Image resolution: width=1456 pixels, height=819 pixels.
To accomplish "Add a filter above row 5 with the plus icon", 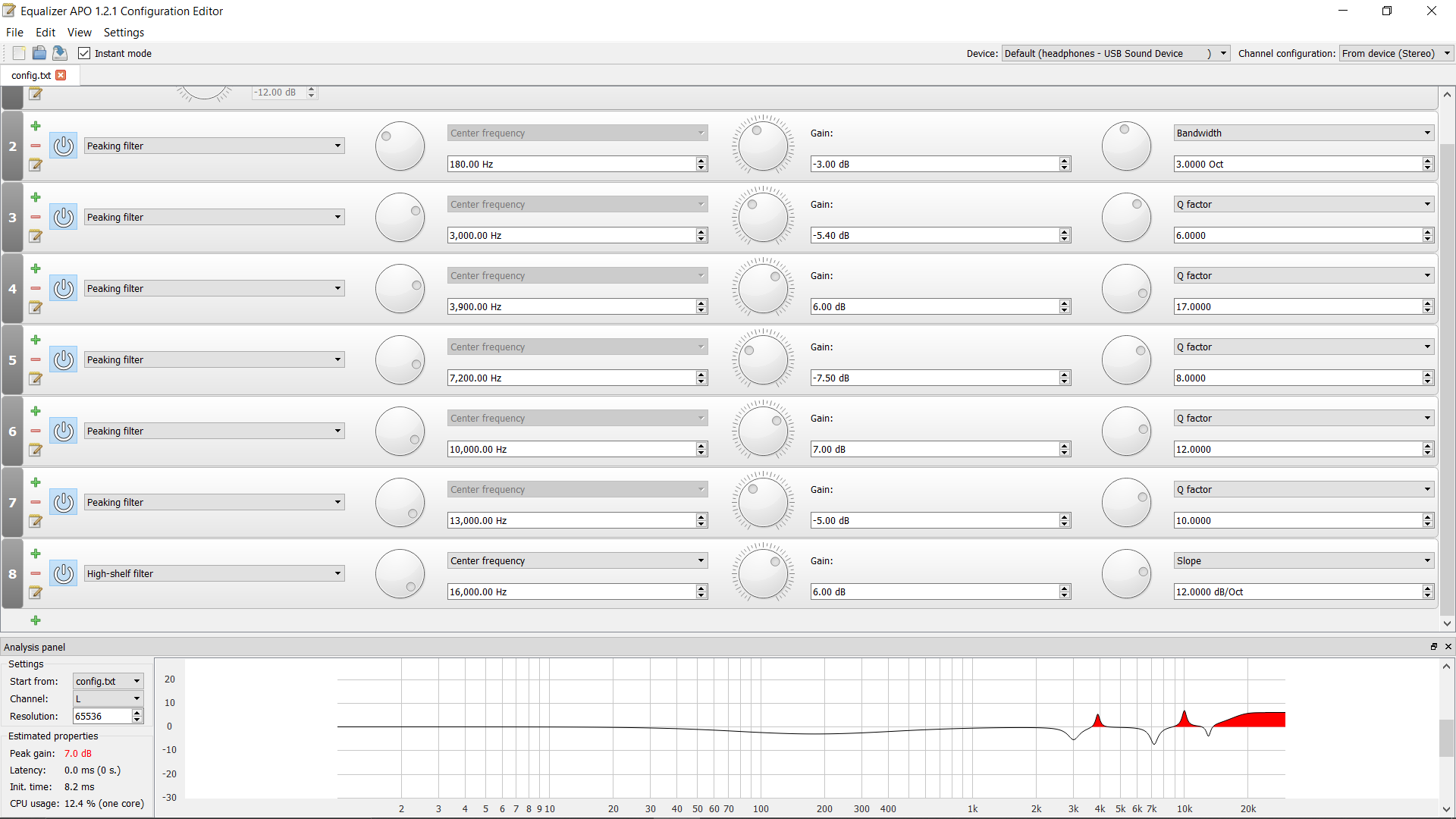I will 36,340.
